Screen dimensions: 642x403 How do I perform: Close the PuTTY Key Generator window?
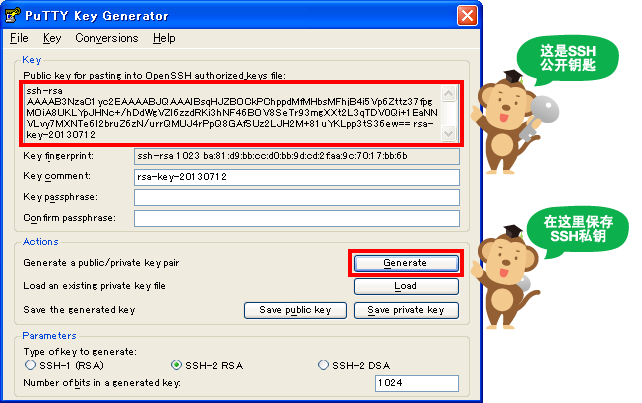466,15
